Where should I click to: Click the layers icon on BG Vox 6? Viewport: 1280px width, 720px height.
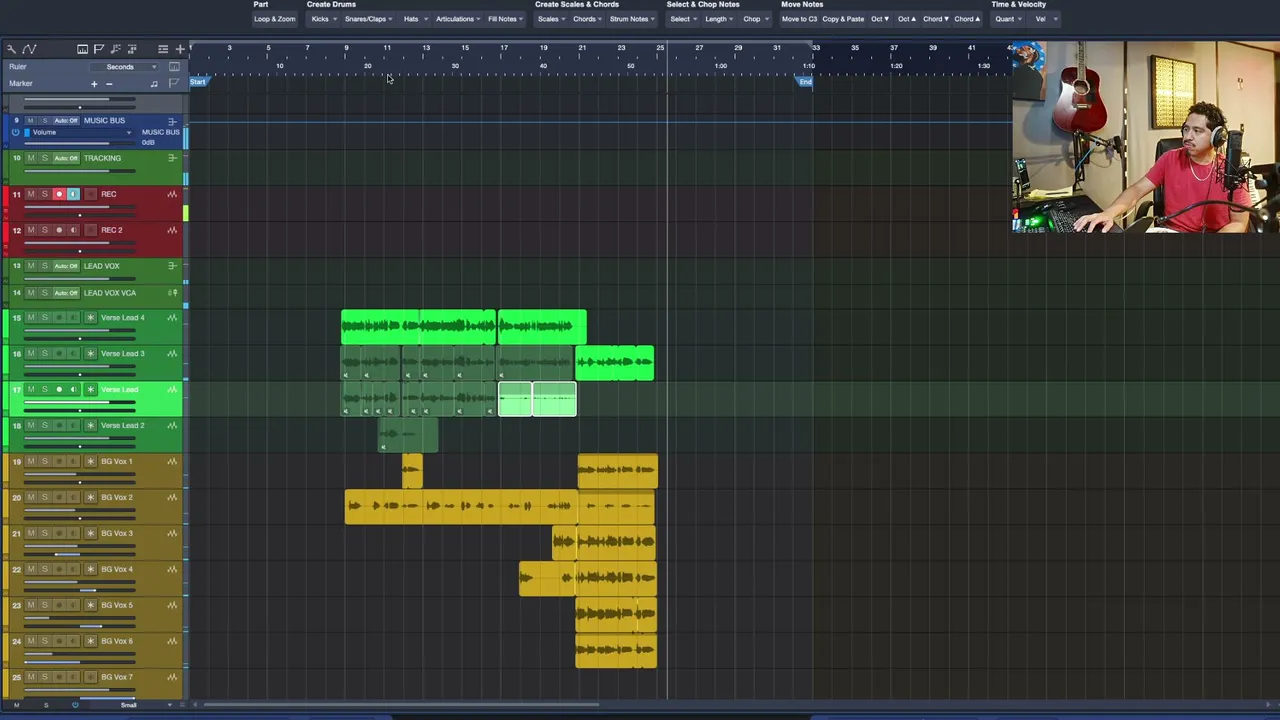pos(90,642)
